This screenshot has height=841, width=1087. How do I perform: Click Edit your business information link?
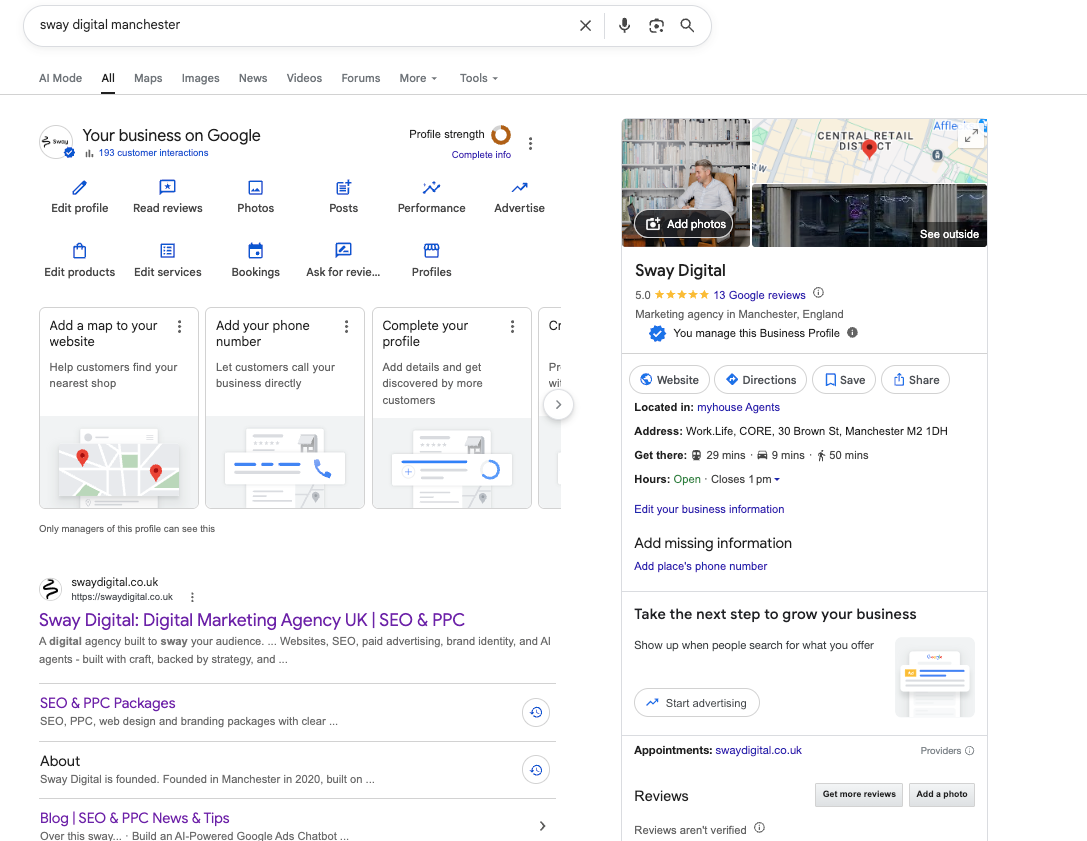coord(709,509)
